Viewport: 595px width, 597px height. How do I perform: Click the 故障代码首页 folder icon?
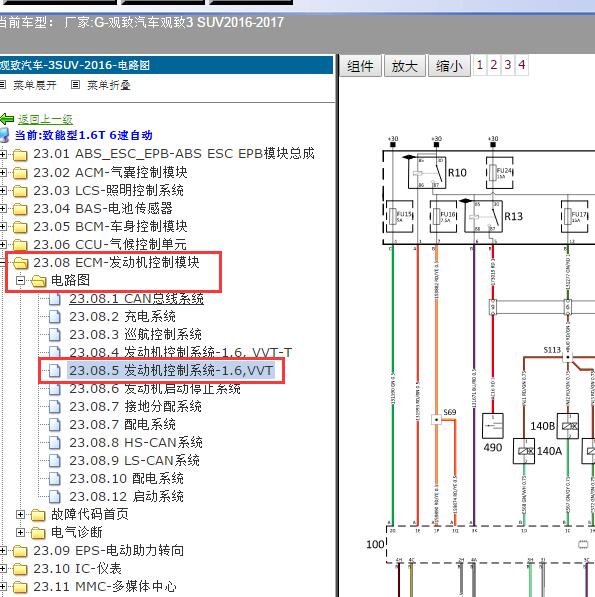pos(38,515)
